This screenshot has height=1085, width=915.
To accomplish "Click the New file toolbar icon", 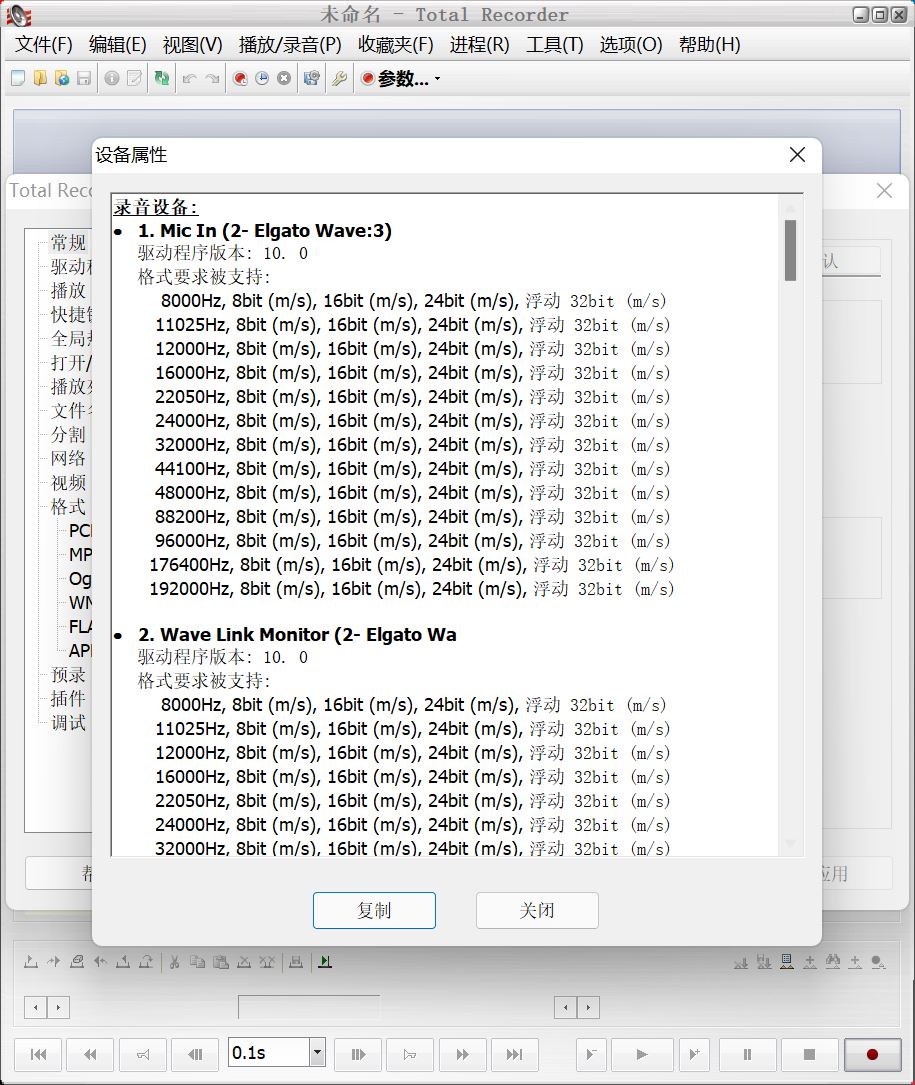I will coord(18,78).
